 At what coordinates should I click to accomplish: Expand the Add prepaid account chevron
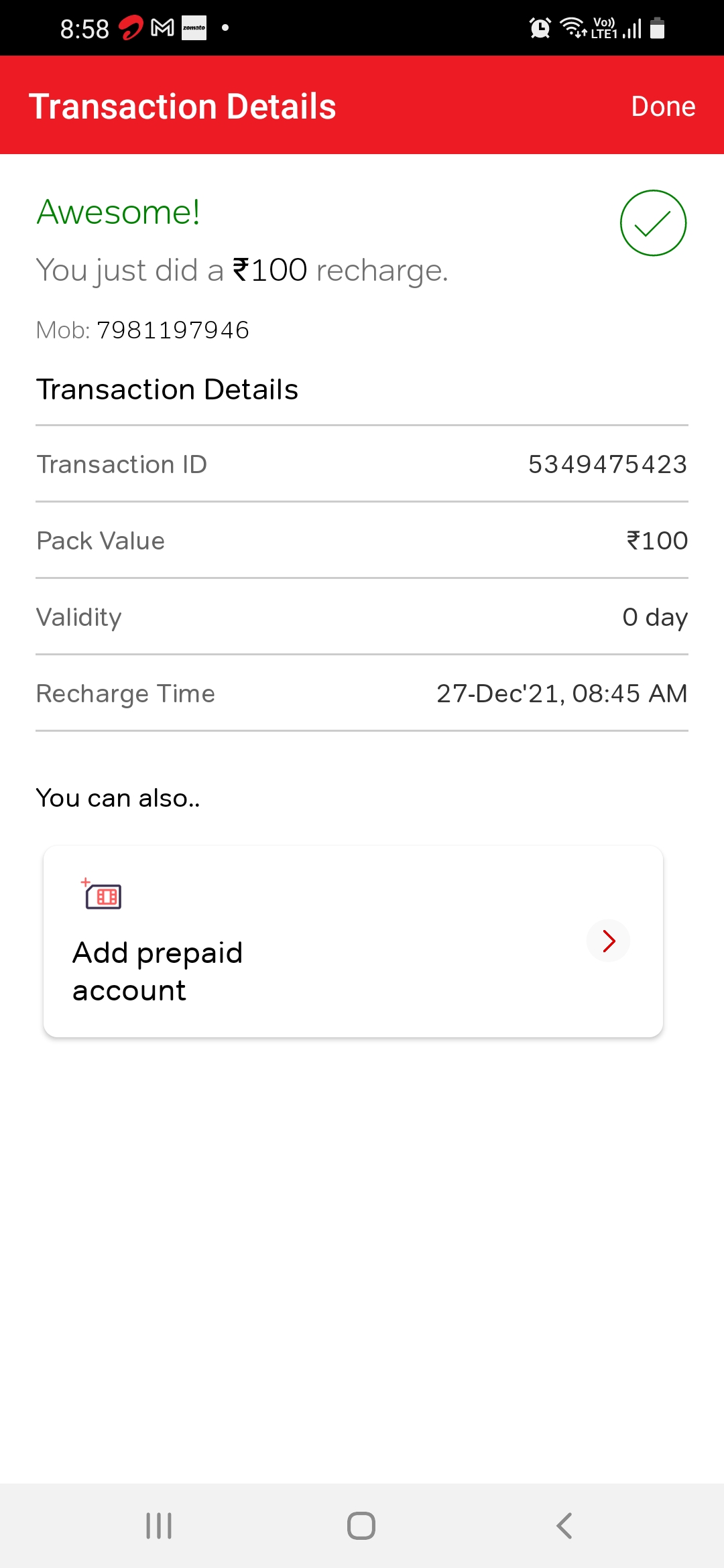click(608, 941)
